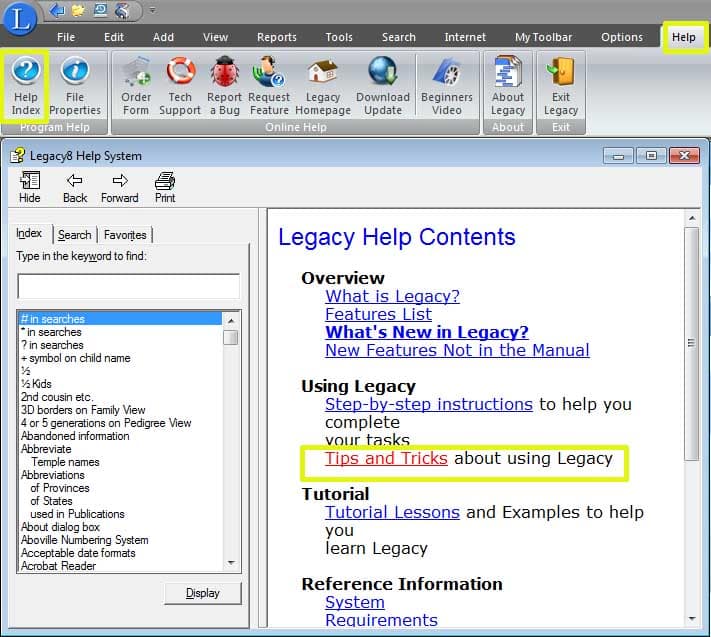Switch to the Index tab

click(x=29, y=233)
